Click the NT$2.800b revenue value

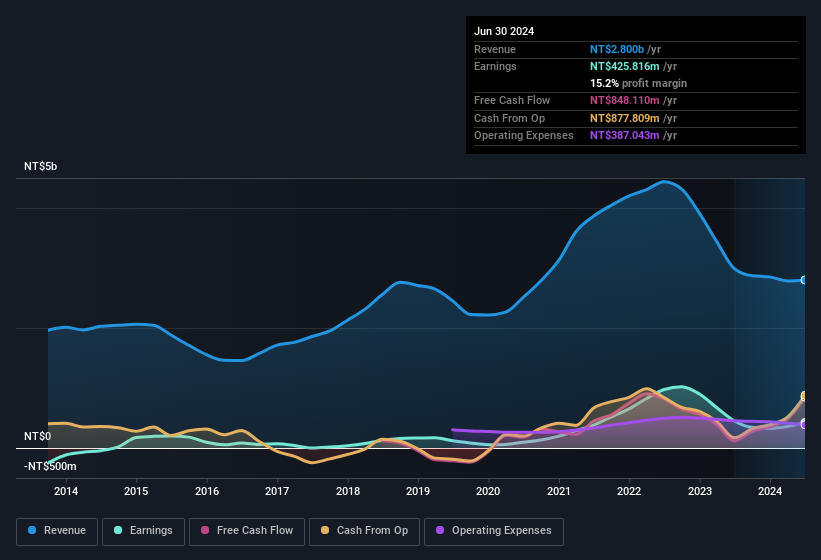pos(617,49)
